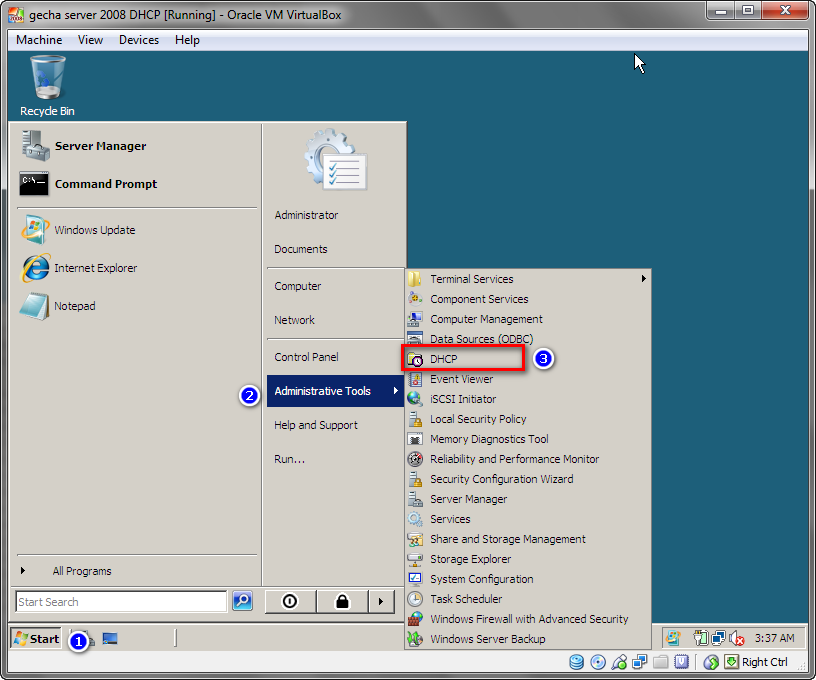Click VirtualBox network adapter indicator
Viewport: 816px width, 680px height.
click(640, 662)
